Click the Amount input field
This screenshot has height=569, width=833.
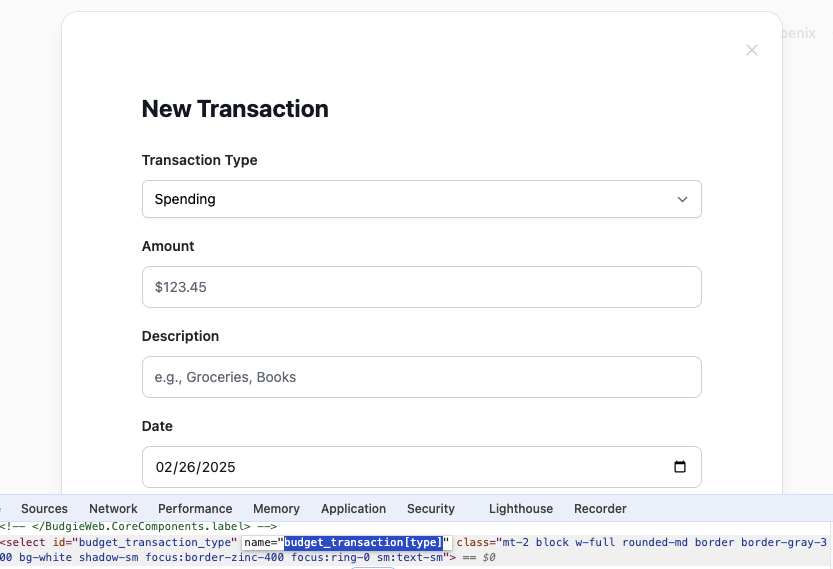click(x=422, y=287)
